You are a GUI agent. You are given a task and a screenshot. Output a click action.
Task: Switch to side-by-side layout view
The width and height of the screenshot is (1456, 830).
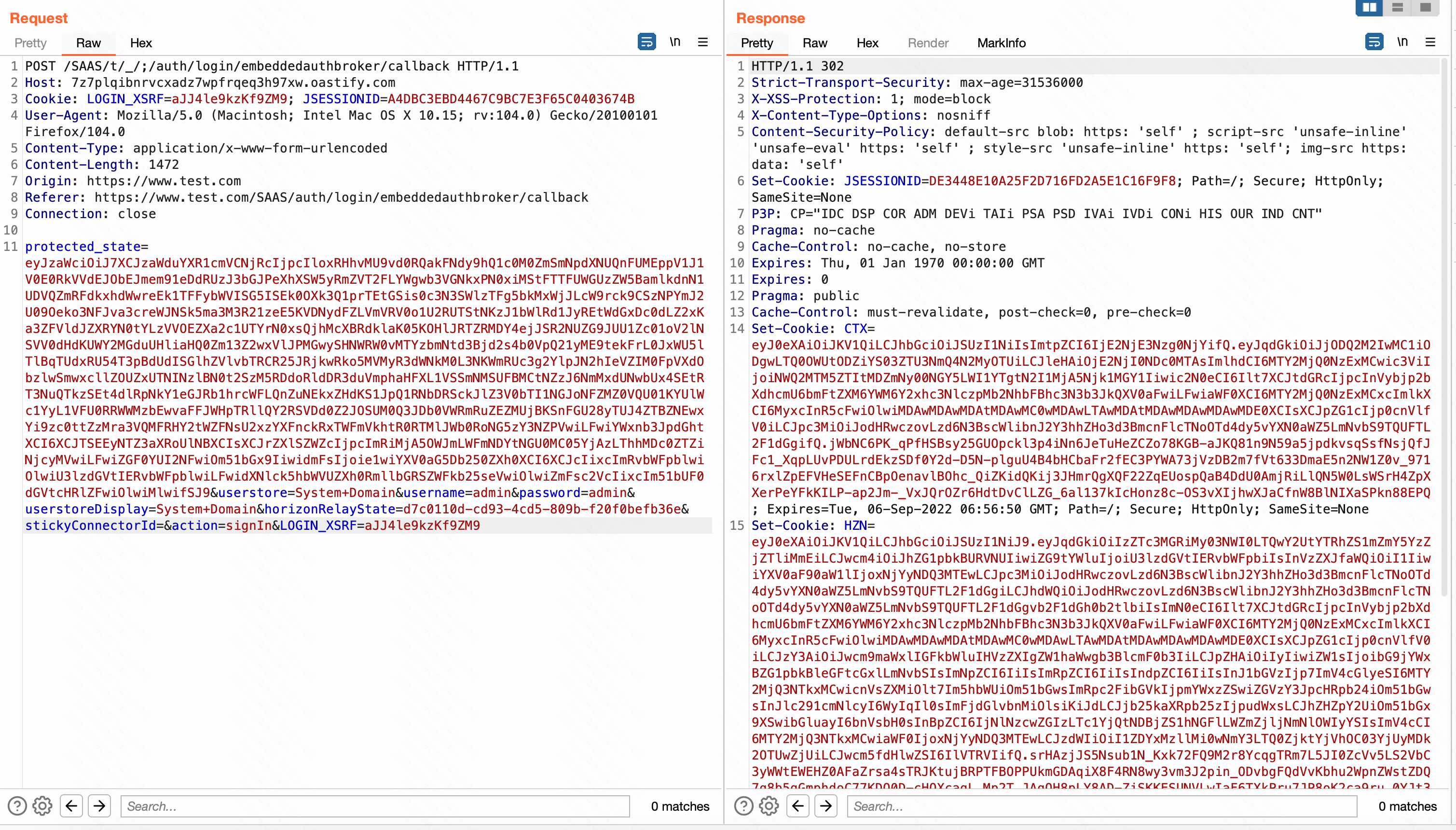pos(1369,7)
